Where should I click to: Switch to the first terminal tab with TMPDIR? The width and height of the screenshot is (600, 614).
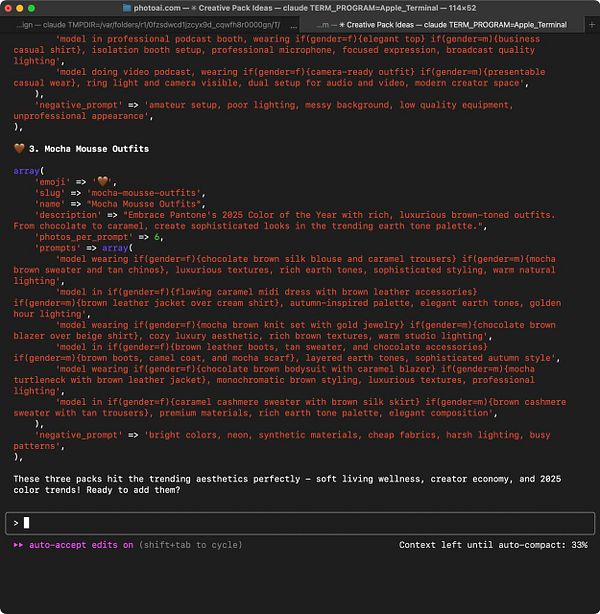click(149, 25)
